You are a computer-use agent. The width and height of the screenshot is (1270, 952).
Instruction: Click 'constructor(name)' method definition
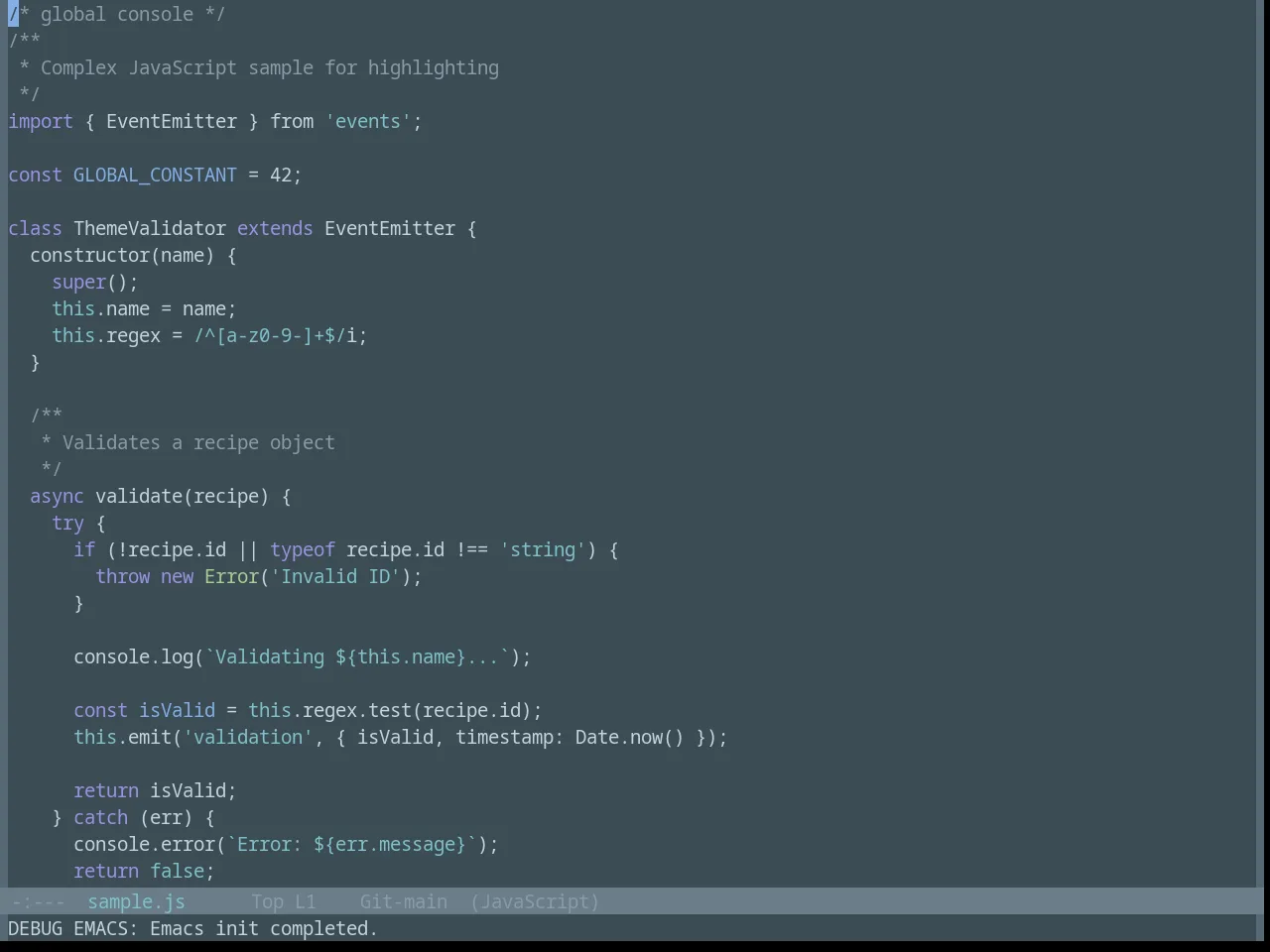tap(122, 255)
